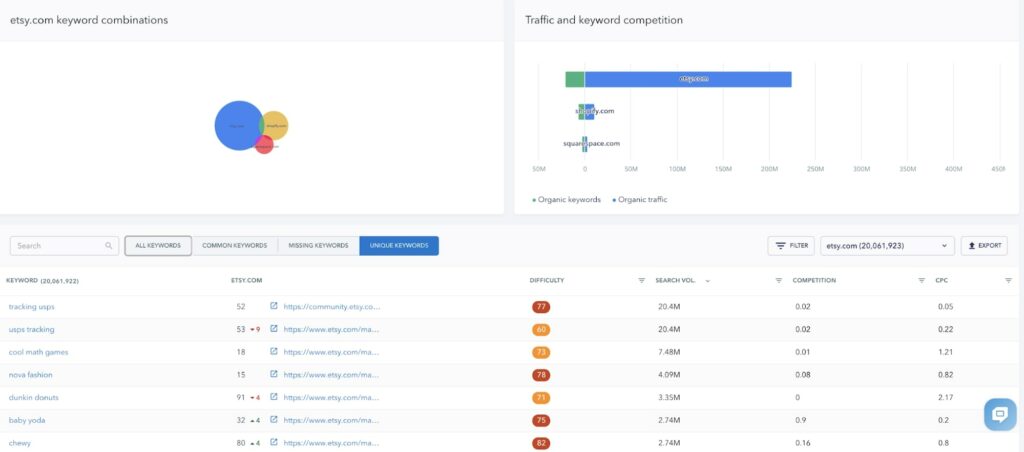This screenshot has width=1024, height=452.
Task: Click difficulty badge 77 for tracking usps
Action: 541,306
